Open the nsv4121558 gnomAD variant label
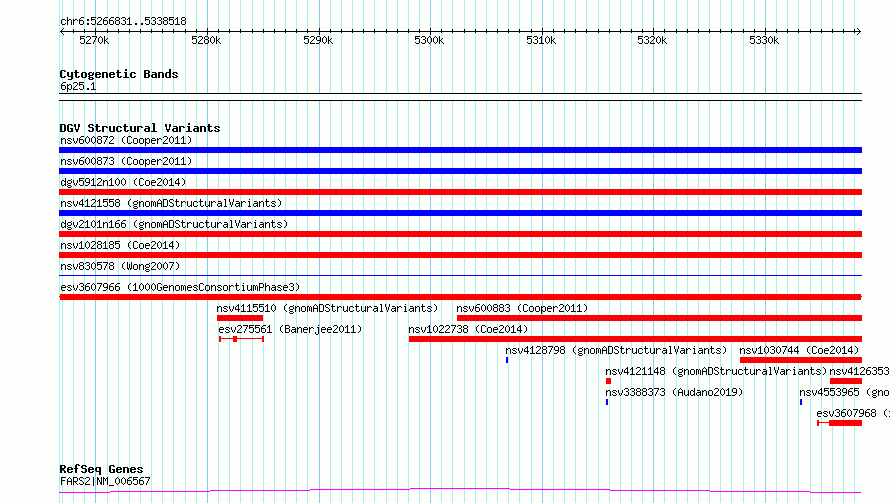 [171, 203]
